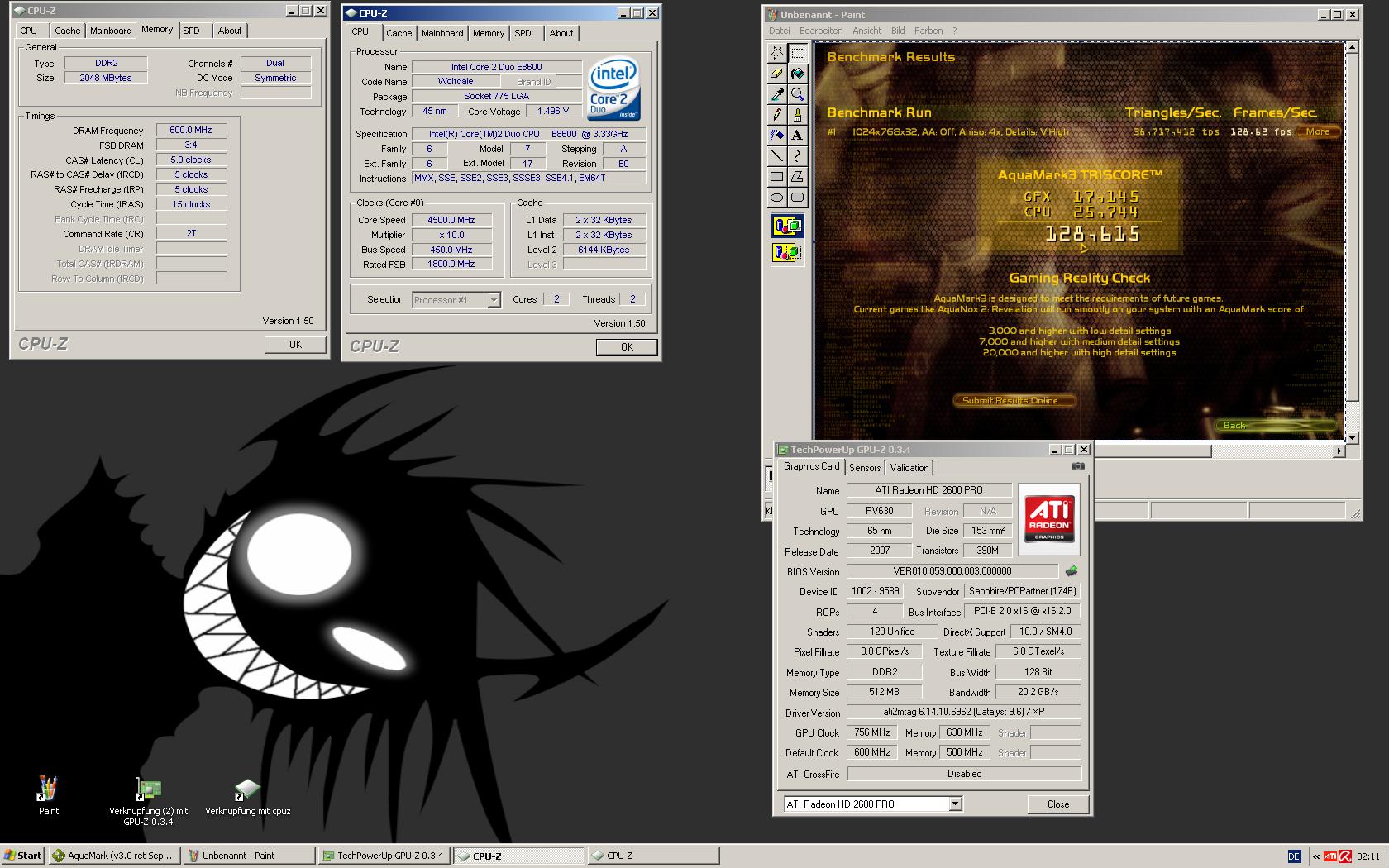Viewport: 1389px width, 868px height.
Task: Open the Cache tab in the CPU-Z Memory window
Action: 68,31
